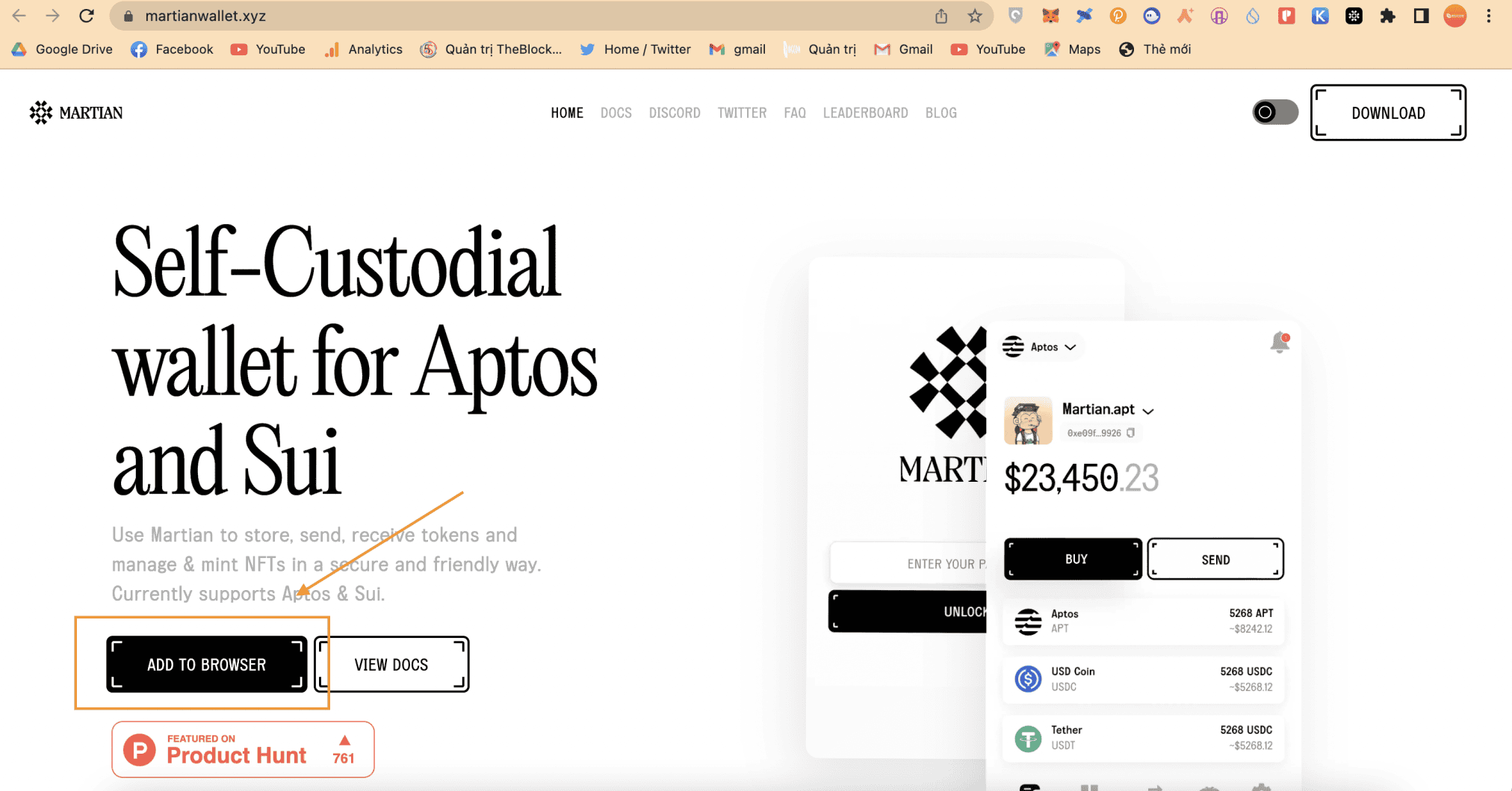
Task: Click the Aptos token logo in the APT row
Action: [x=1028, y=621]
